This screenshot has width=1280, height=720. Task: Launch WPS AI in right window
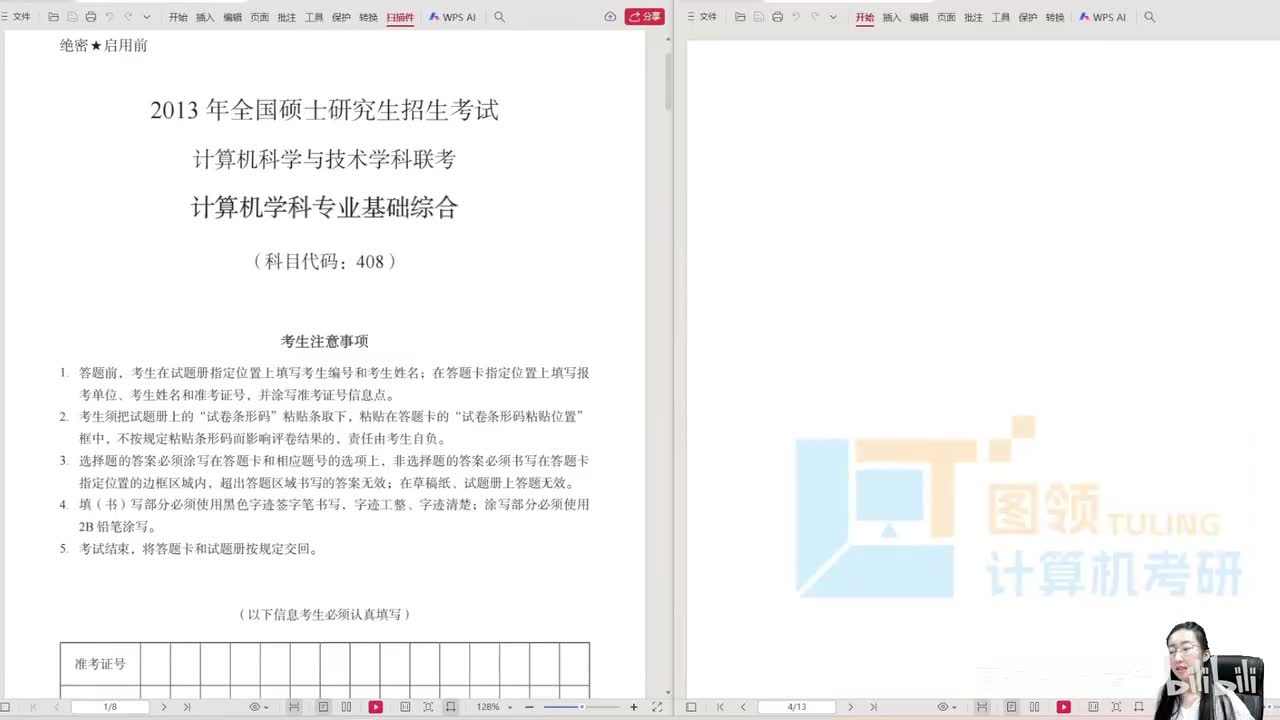(1102, 17)
